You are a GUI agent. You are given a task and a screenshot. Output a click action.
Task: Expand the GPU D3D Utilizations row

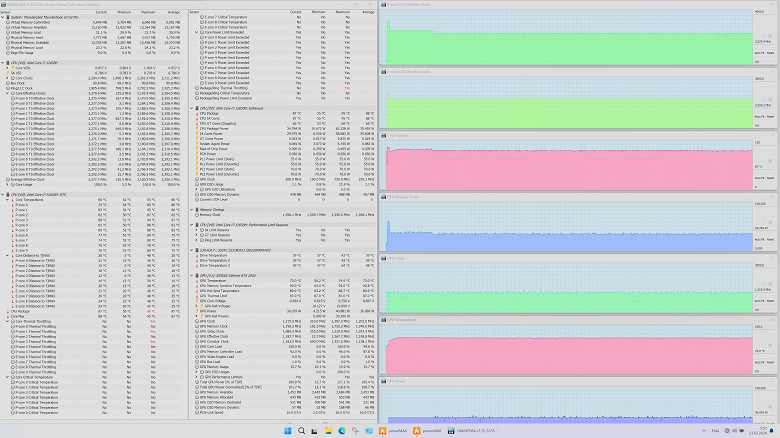[x=196, y=189]
